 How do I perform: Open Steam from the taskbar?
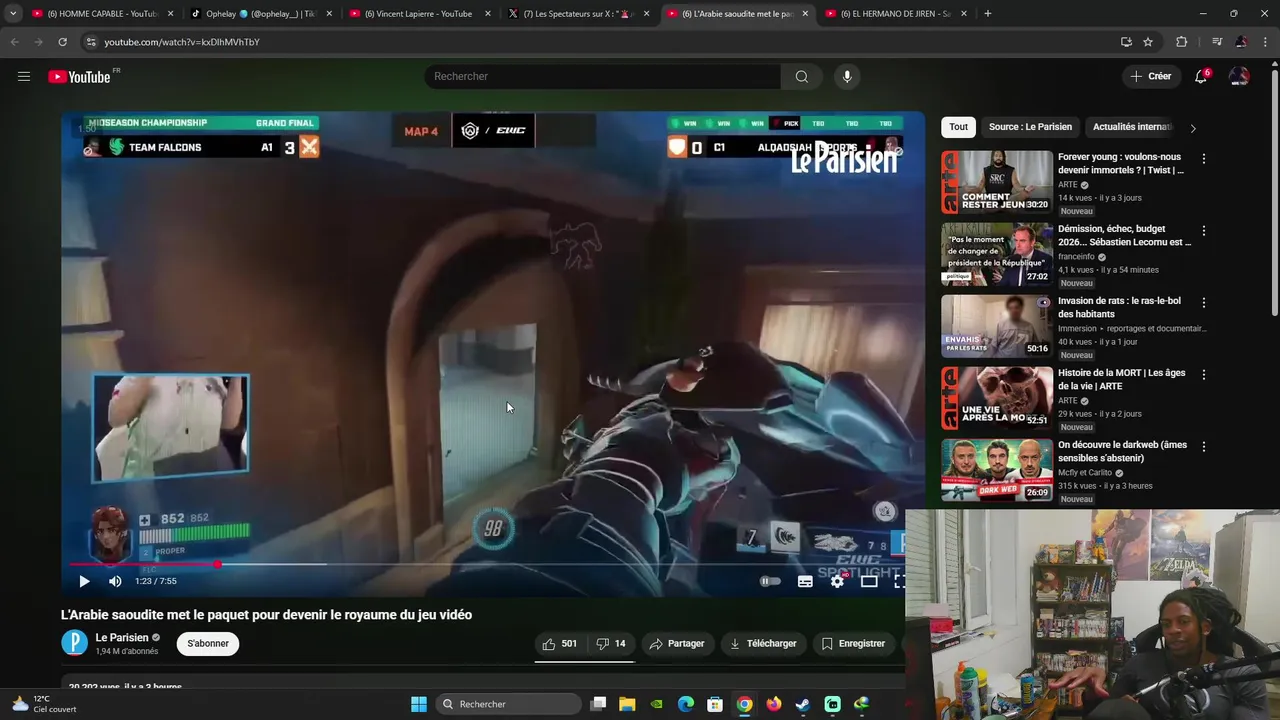(x=802, y=704)
